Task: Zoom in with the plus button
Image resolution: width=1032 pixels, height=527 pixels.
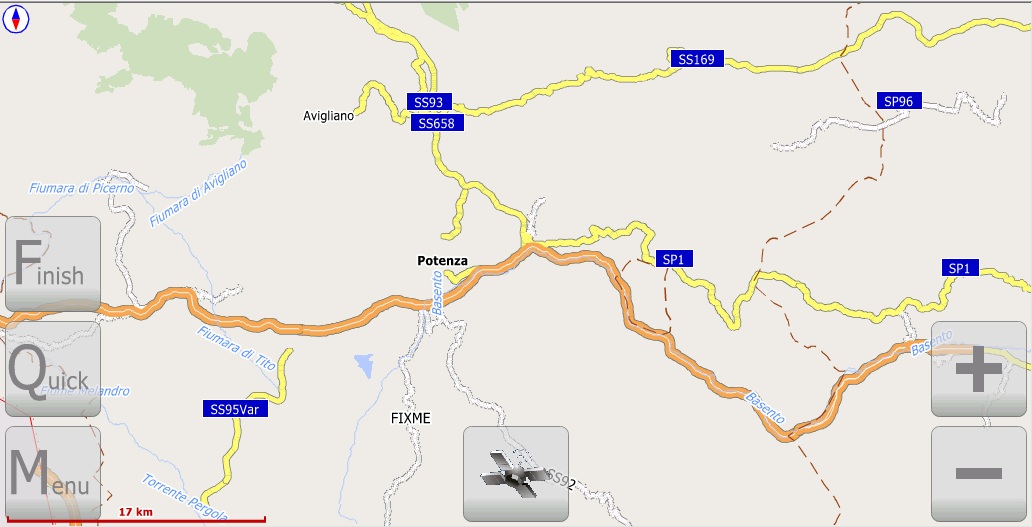Action: pyautogui.click(x=979, y=369)
